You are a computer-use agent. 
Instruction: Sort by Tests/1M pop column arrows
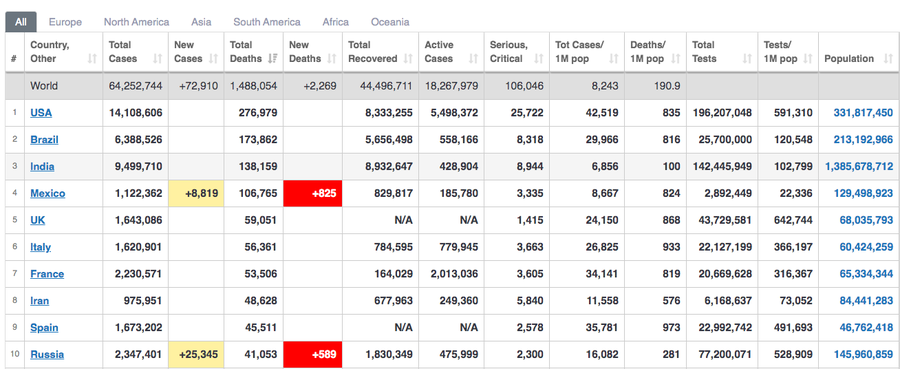click(808, 59)
